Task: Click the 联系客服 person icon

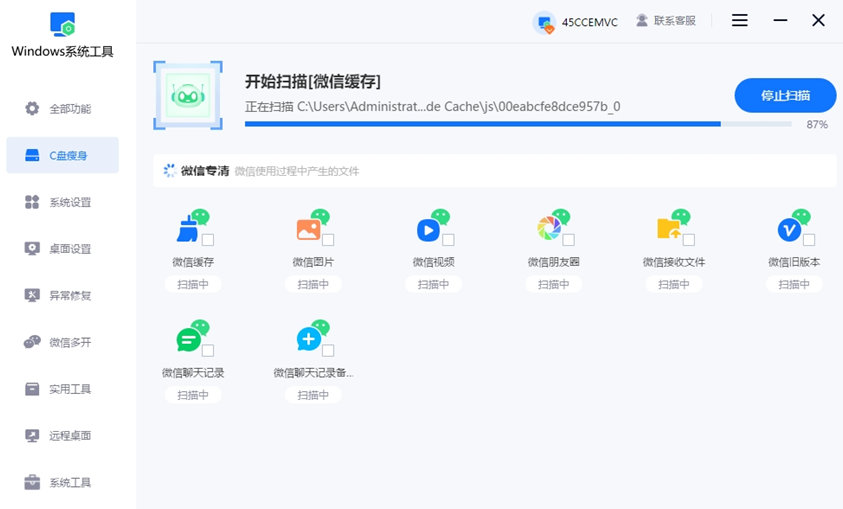Action: (641, 20)
